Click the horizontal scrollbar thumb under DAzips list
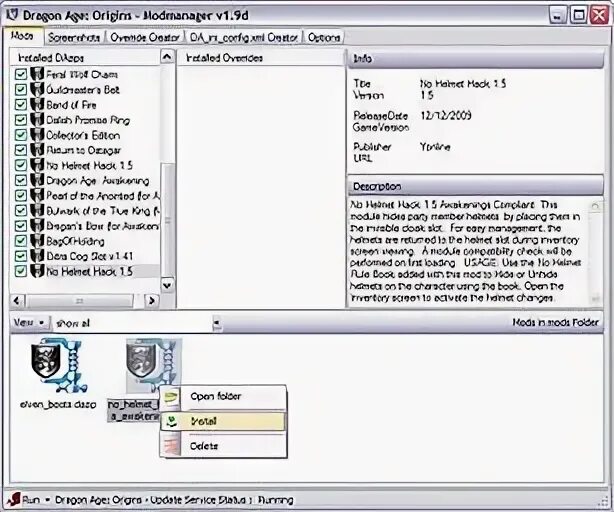Image resolution: width=614 pixels, height=512 pixels. pyautogui.click(x=80, y=301)
